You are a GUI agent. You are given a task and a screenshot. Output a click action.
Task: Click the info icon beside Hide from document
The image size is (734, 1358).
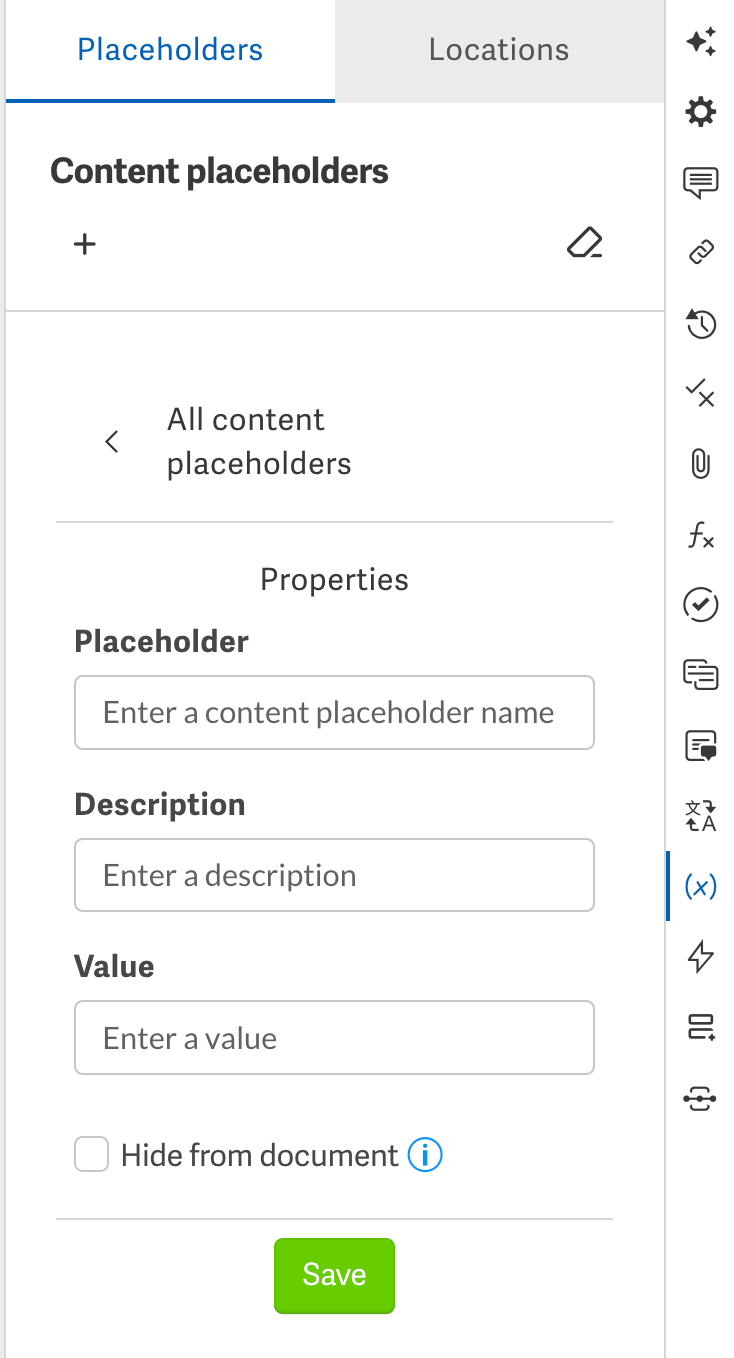pos(425,1156)
